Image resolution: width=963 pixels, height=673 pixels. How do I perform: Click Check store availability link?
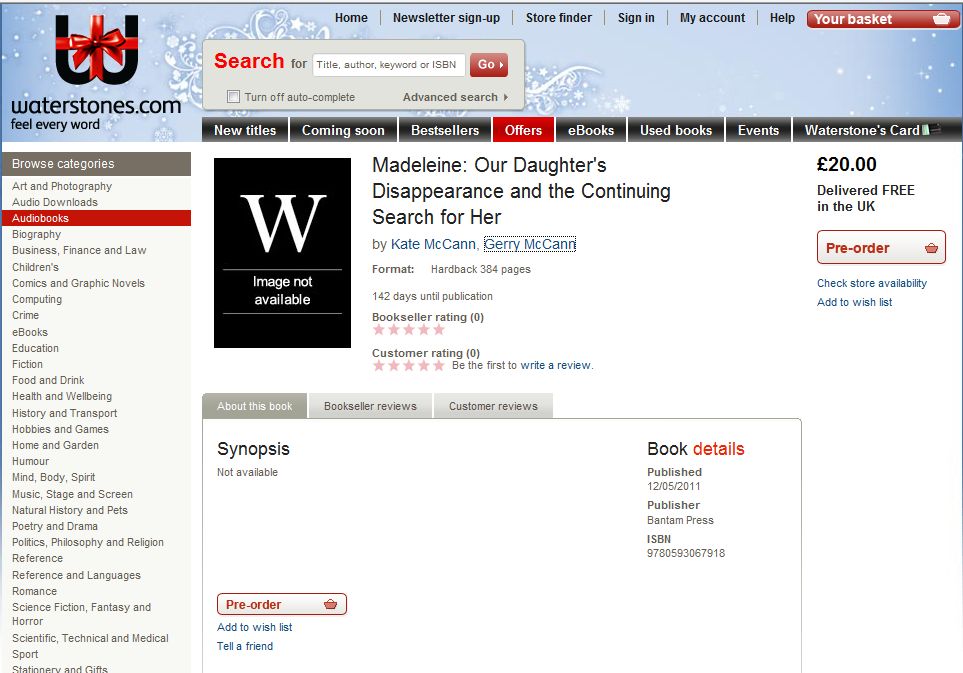tap(871, 283)
